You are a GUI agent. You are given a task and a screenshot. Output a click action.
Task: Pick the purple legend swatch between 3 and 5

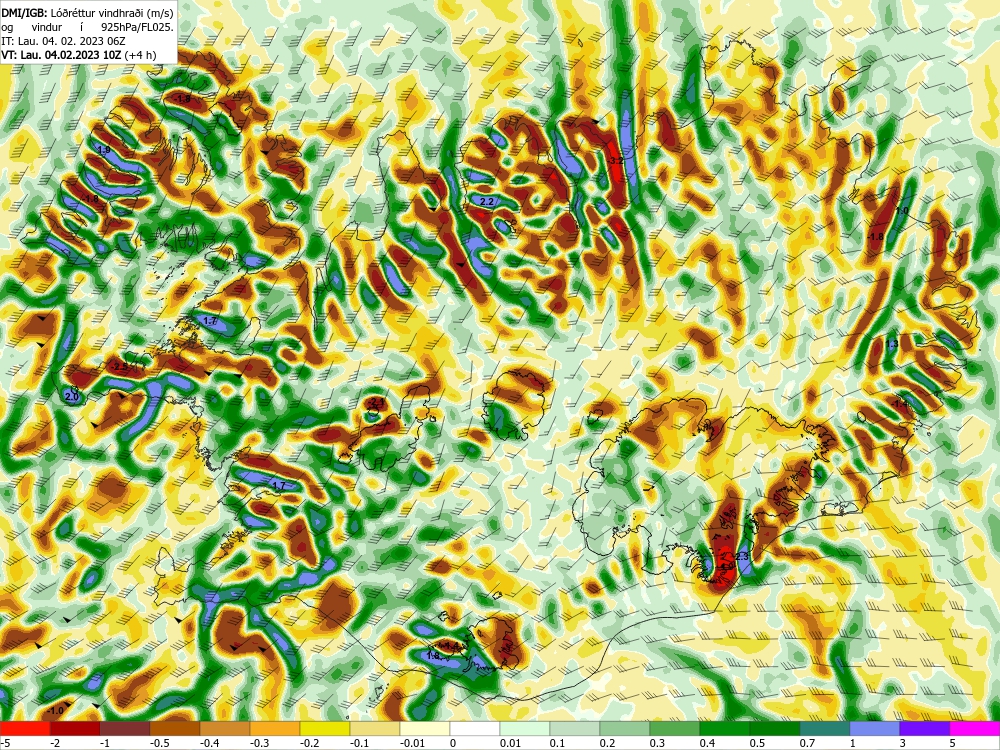pyautogui.click(x=925, y=728)
